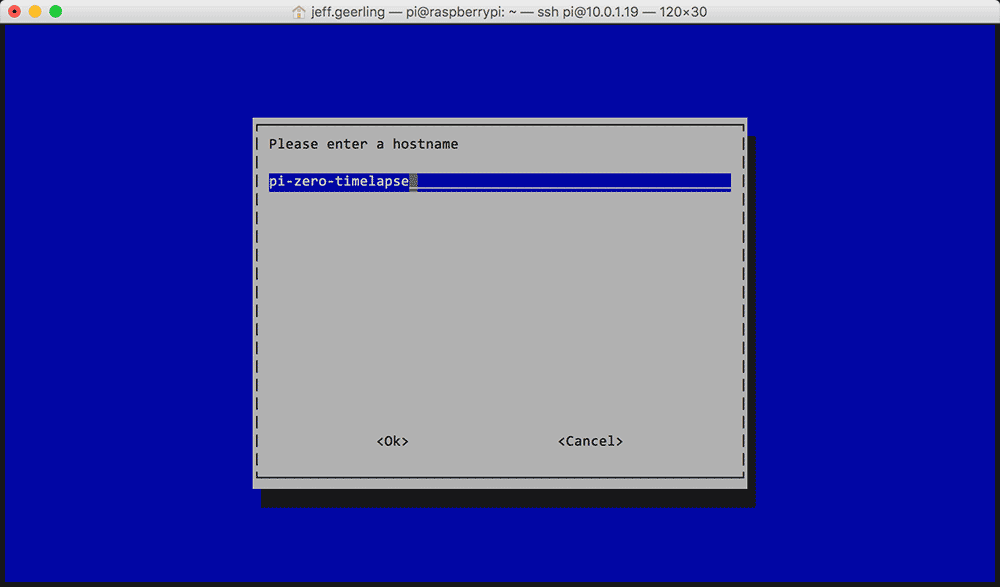
Task: Click the word 'hostname' in the prompt
Action: (x=425, y=144)
